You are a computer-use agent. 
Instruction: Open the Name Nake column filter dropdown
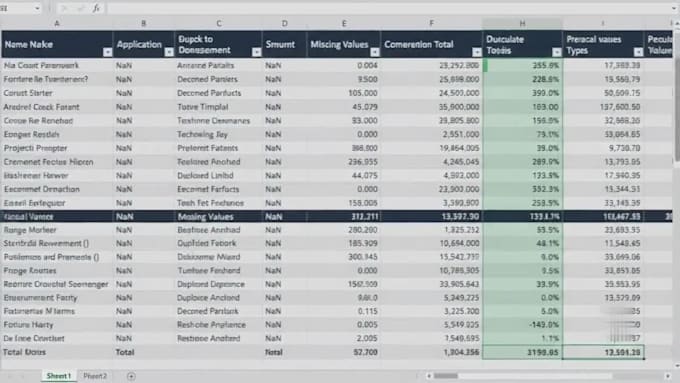(x=107, y=52)
